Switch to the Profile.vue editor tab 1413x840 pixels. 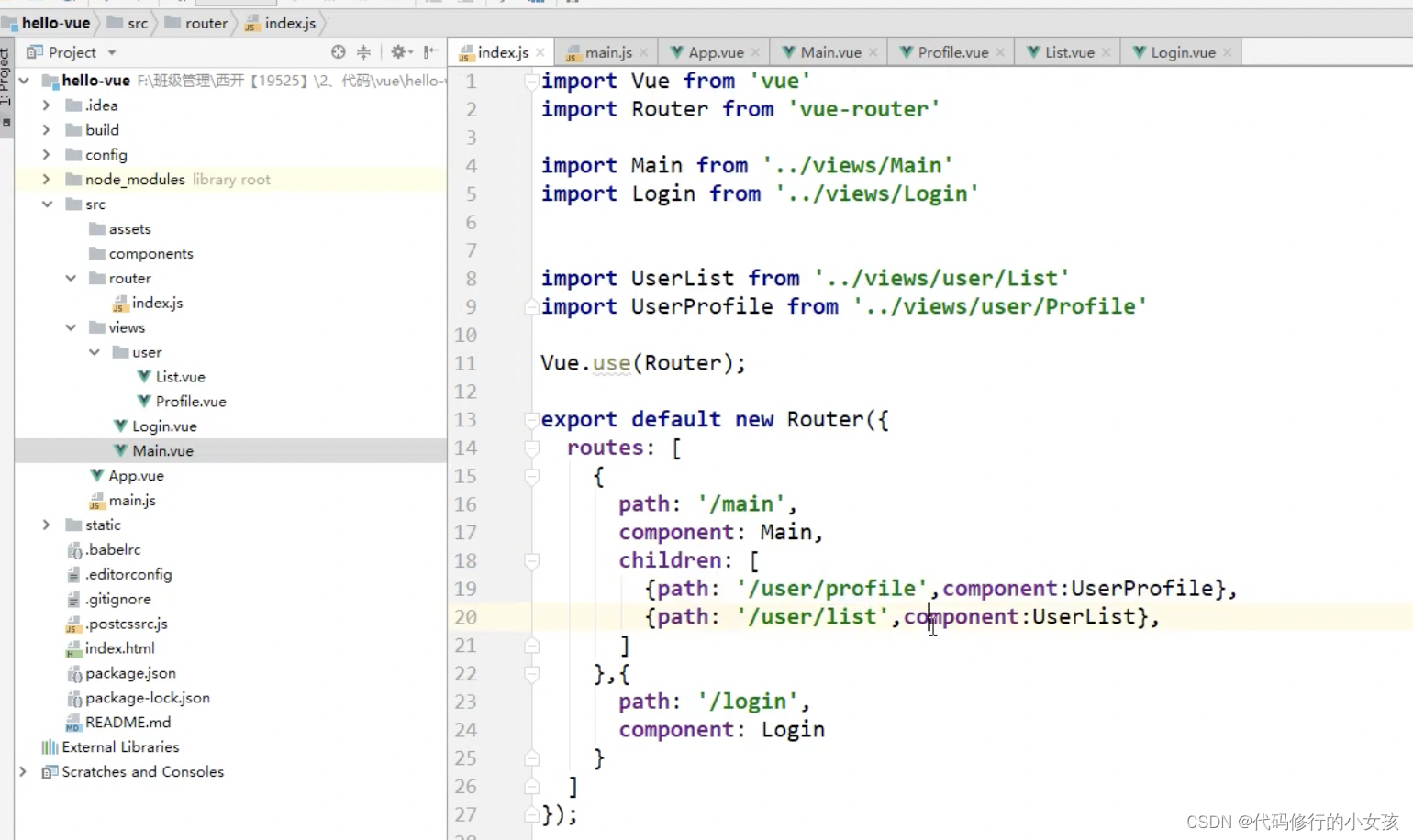click(952, 52)
